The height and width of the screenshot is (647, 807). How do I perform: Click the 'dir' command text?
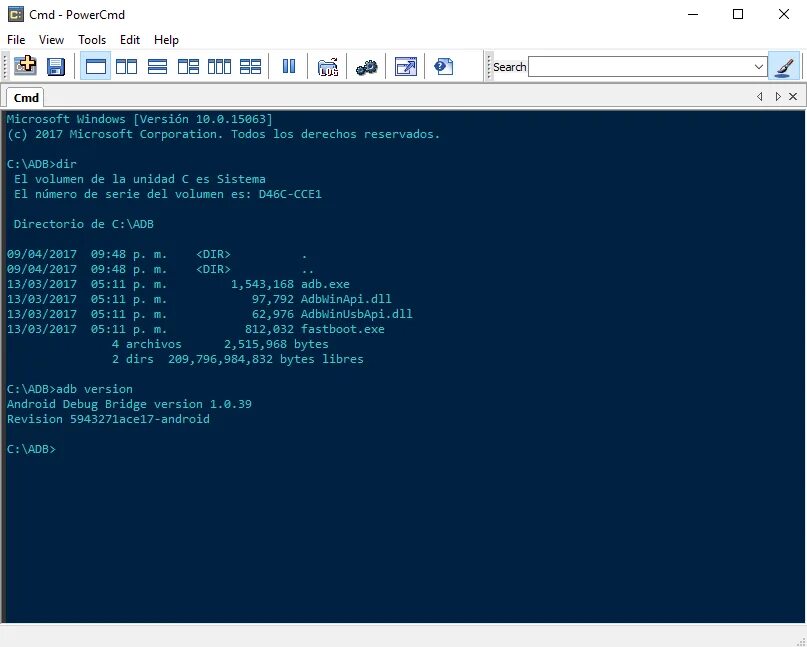[66, 164]
